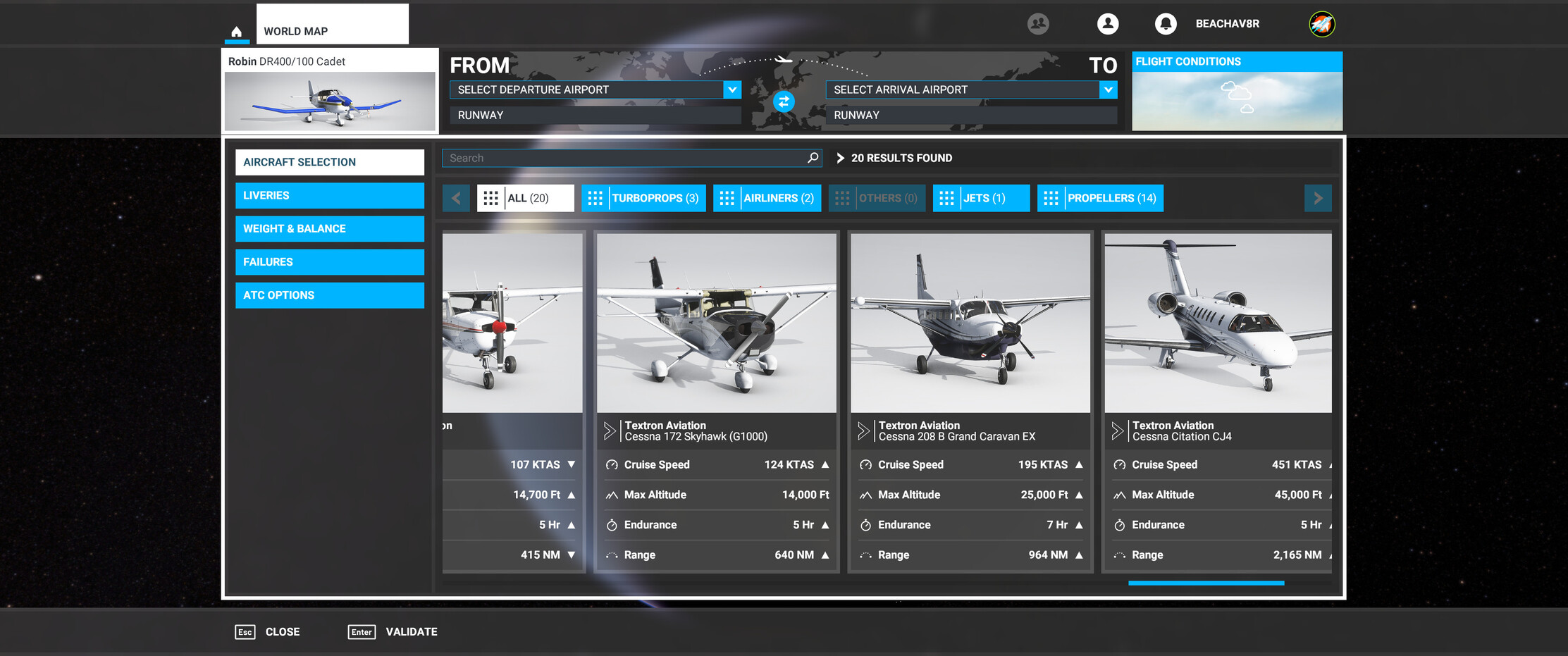
Task: Swap departure and arrival airports
Action: tap(784, 101)
